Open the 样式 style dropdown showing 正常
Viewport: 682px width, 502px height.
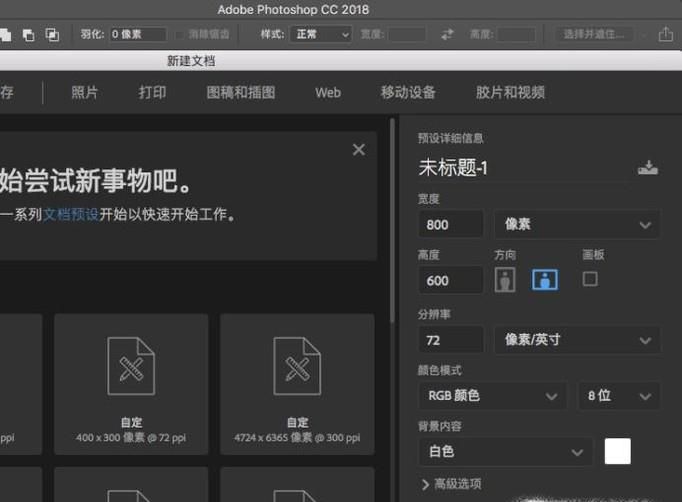pos(321,34)
